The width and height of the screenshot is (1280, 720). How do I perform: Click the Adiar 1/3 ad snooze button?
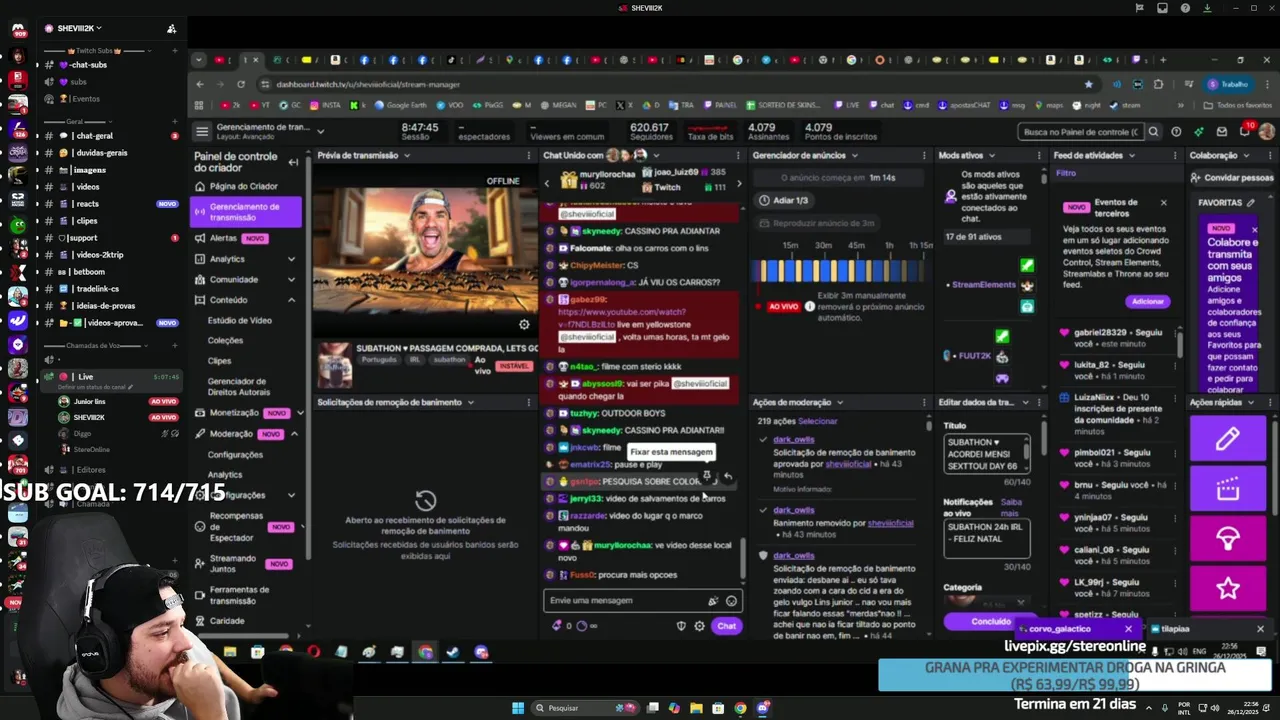tap(783, 201)
